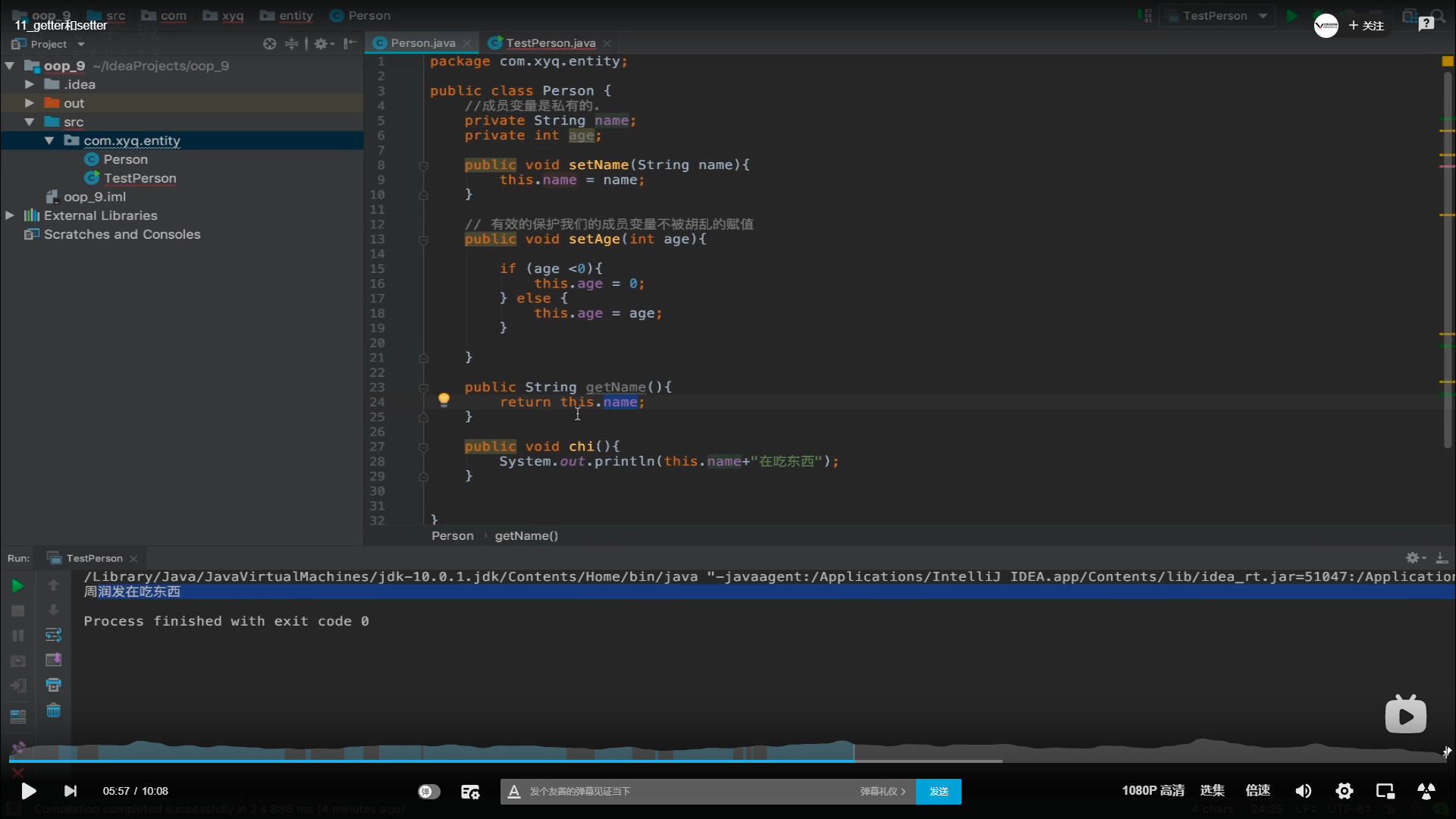
Task: Click the yellow lightbulb intention icon
Action: point(444,399)
